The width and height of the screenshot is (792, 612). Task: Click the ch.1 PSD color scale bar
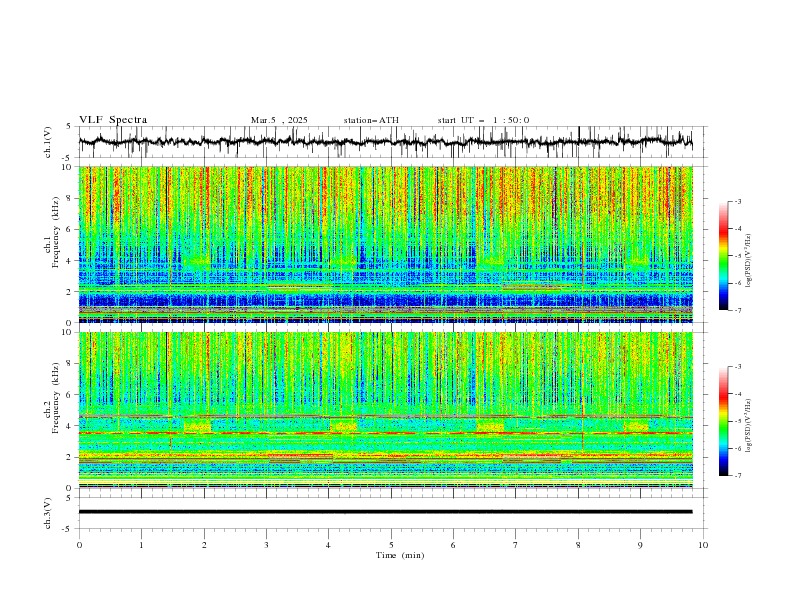[723, 256]
